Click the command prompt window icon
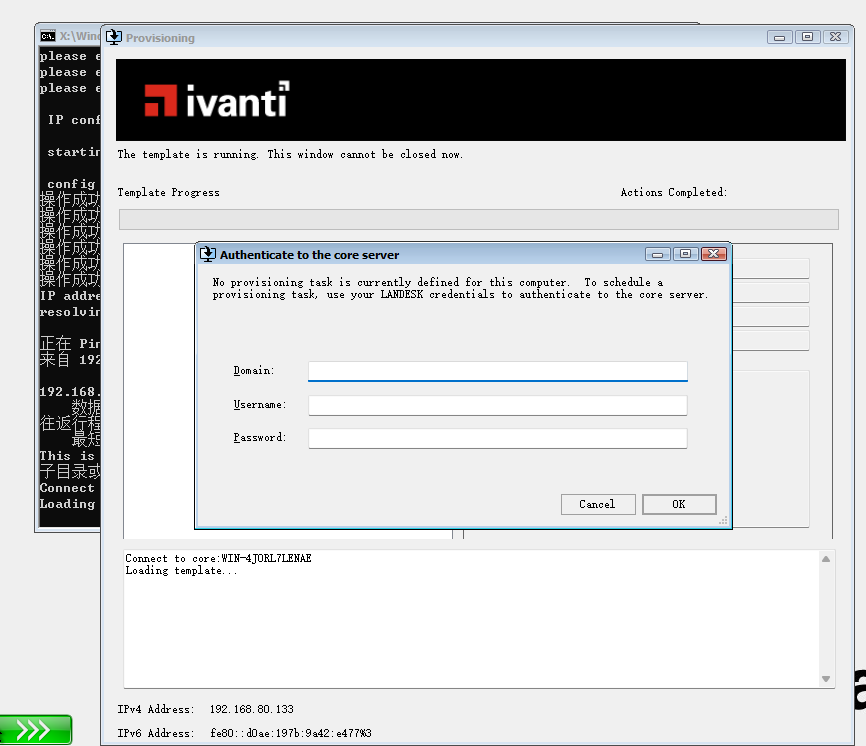The height and width of the screenshot is (746, 866). (47, 36)
